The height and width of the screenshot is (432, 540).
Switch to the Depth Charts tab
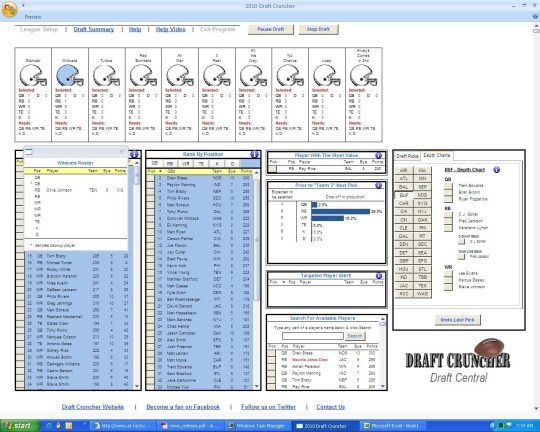(x=436, y=155)
